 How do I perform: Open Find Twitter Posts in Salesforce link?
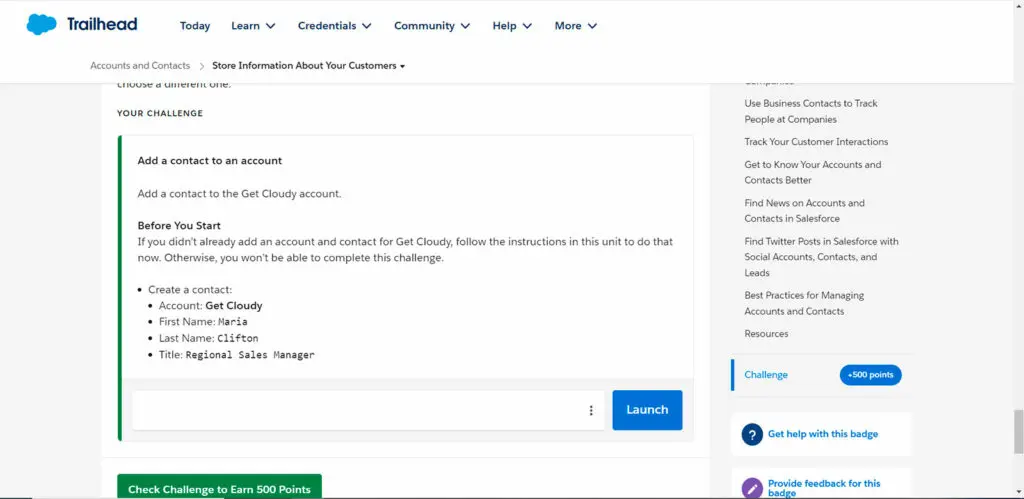(x=821, y=257)
